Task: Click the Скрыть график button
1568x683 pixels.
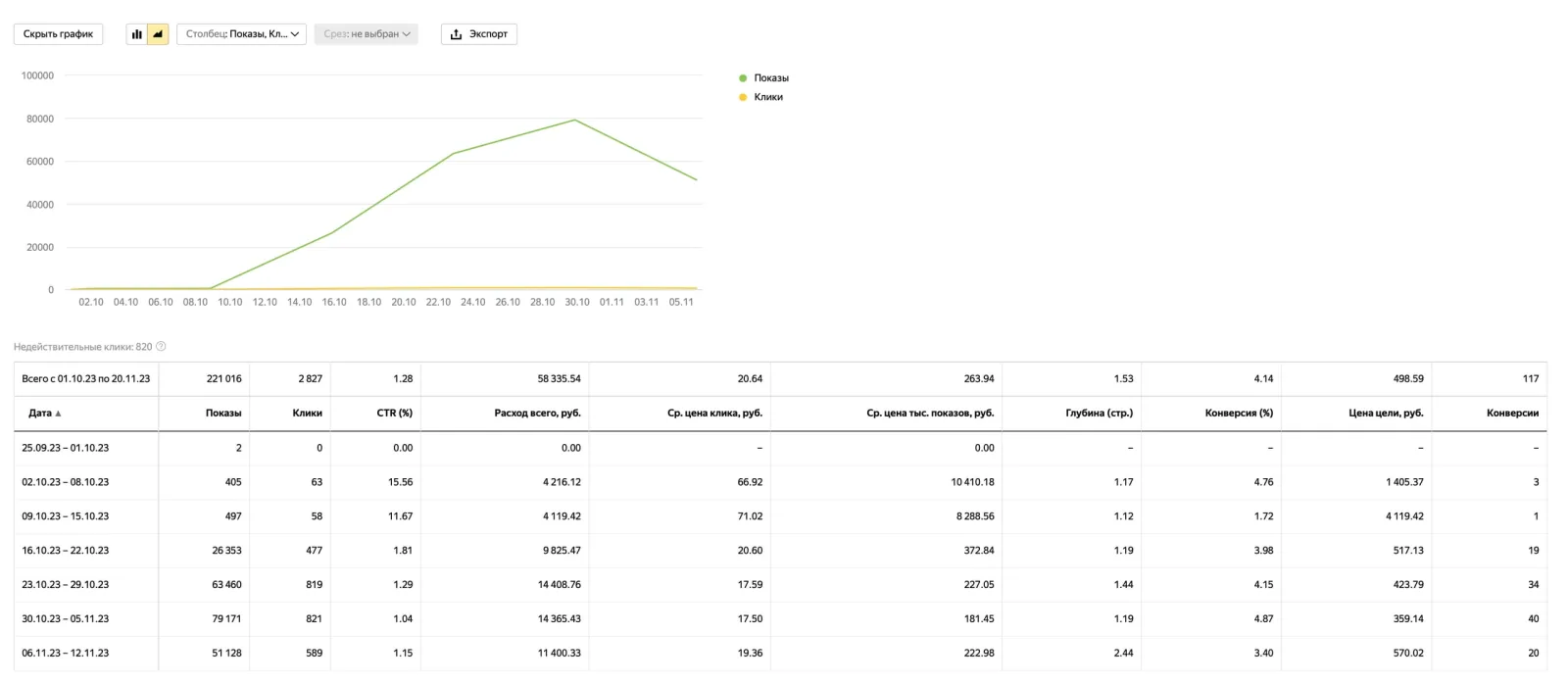Action: tap(58, 34)
